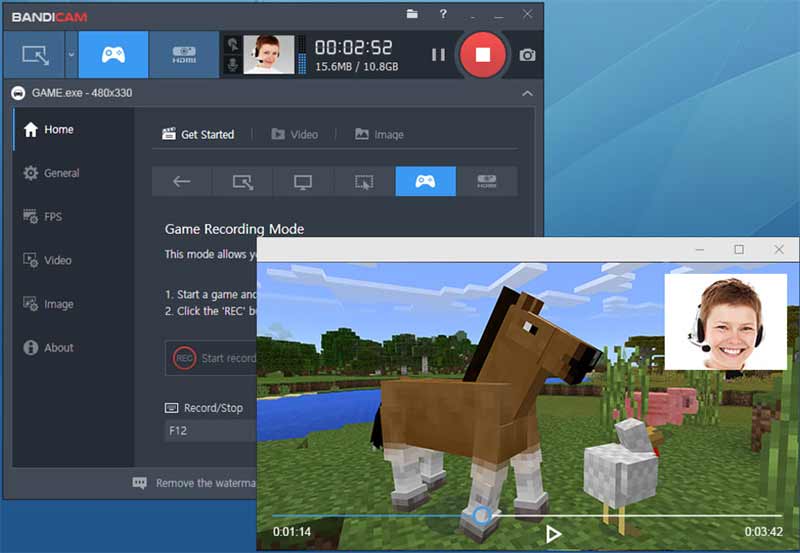Image resolution: width=800 pixels, height=553 pixels.
Task: Click the webcam overlay in the video player
Action: coord(726,322)
